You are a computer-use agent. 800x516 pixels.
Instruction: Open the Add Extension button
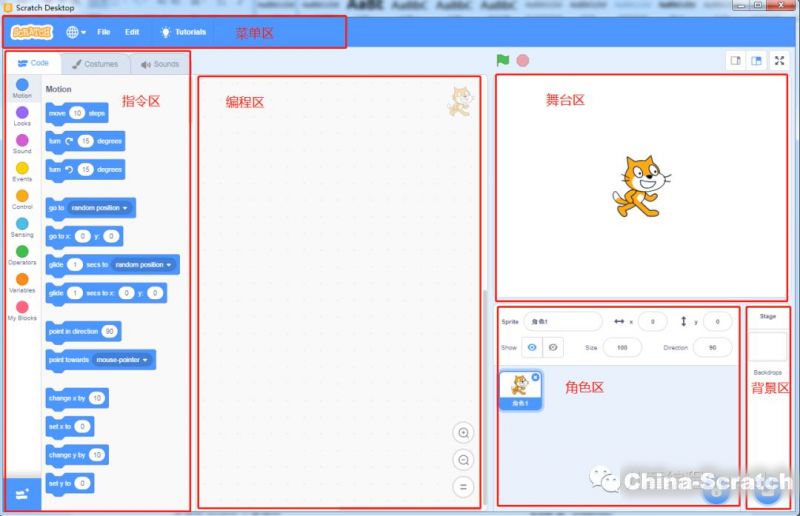[x=22, y=494]
